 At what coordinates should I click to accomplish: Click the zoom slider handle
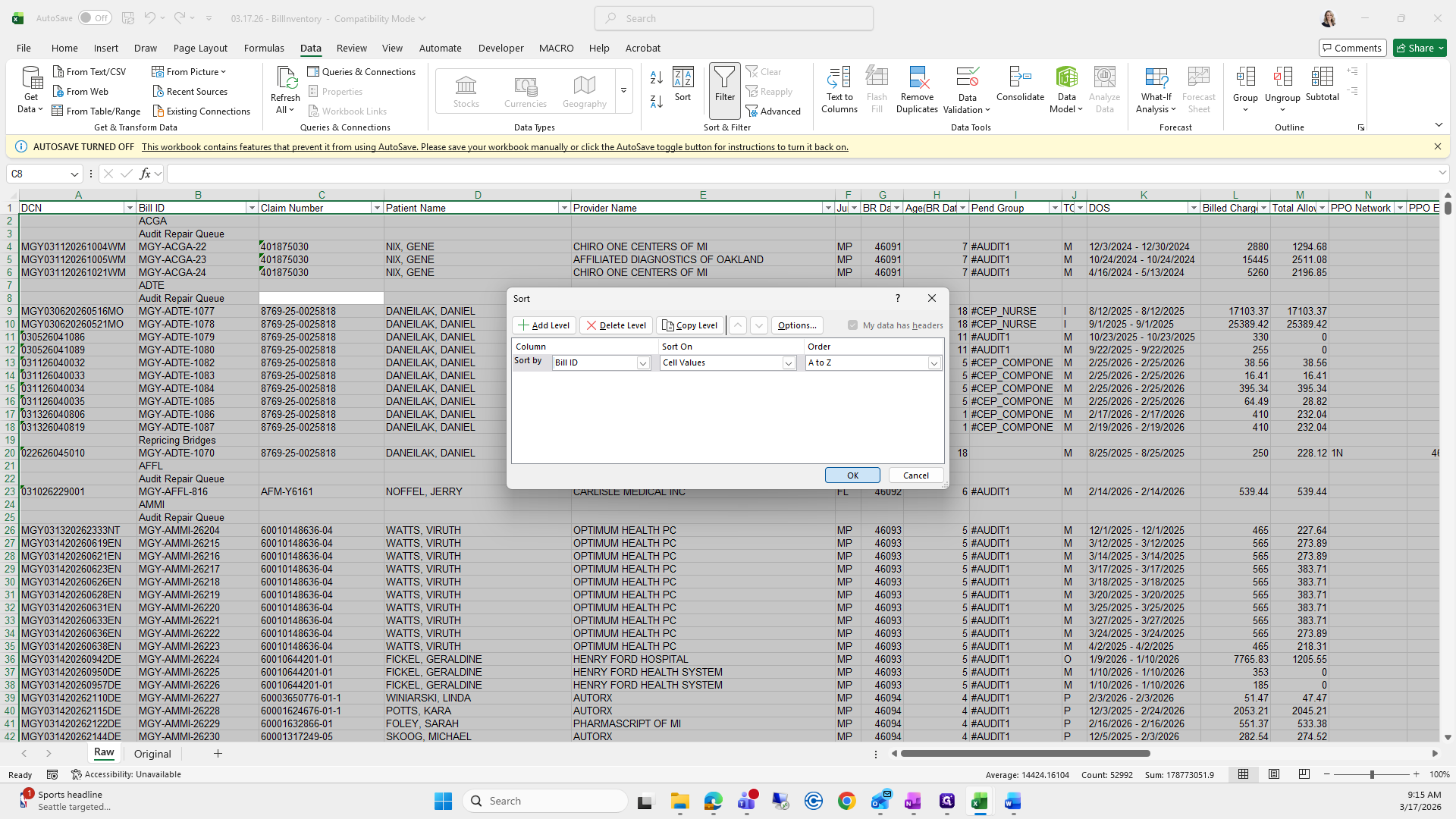pos(1372,774)
